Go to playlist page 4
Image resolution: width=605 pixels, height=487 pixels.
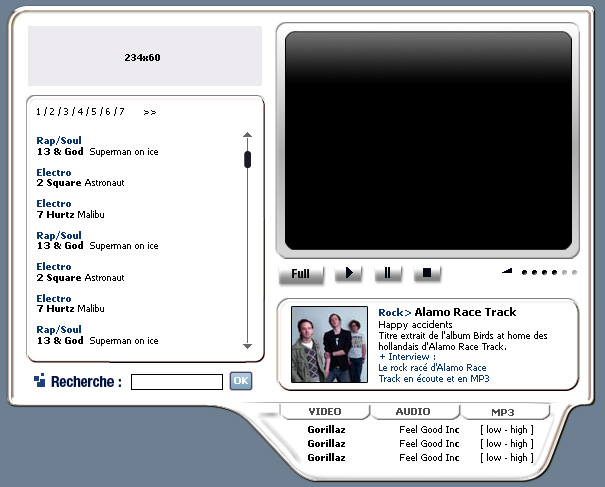click(80, 112)
